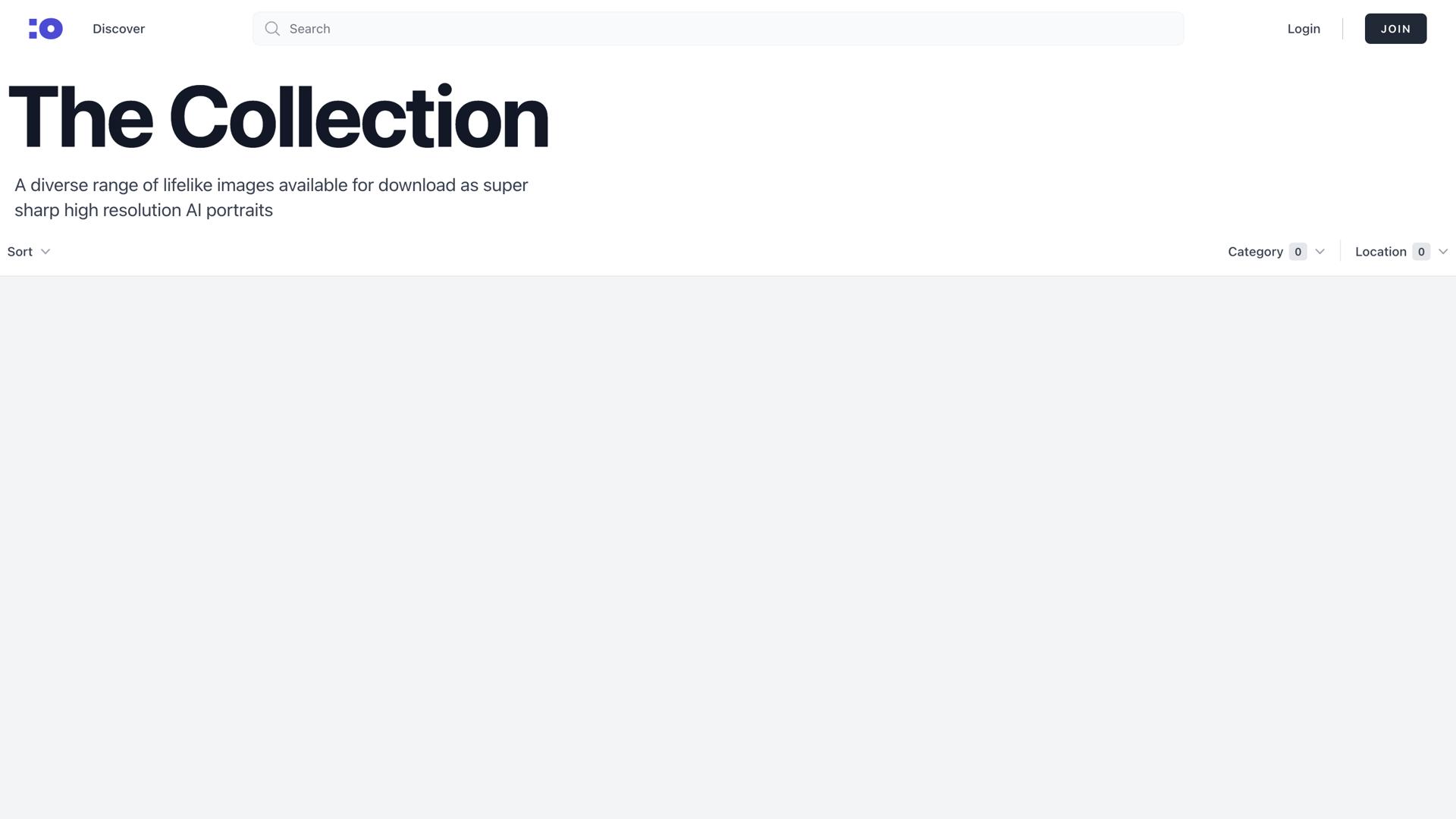The height and width of the screenshot is (819, 1456).
Task: Click the white header bar left of Search
Action: (x=199, y=29)
